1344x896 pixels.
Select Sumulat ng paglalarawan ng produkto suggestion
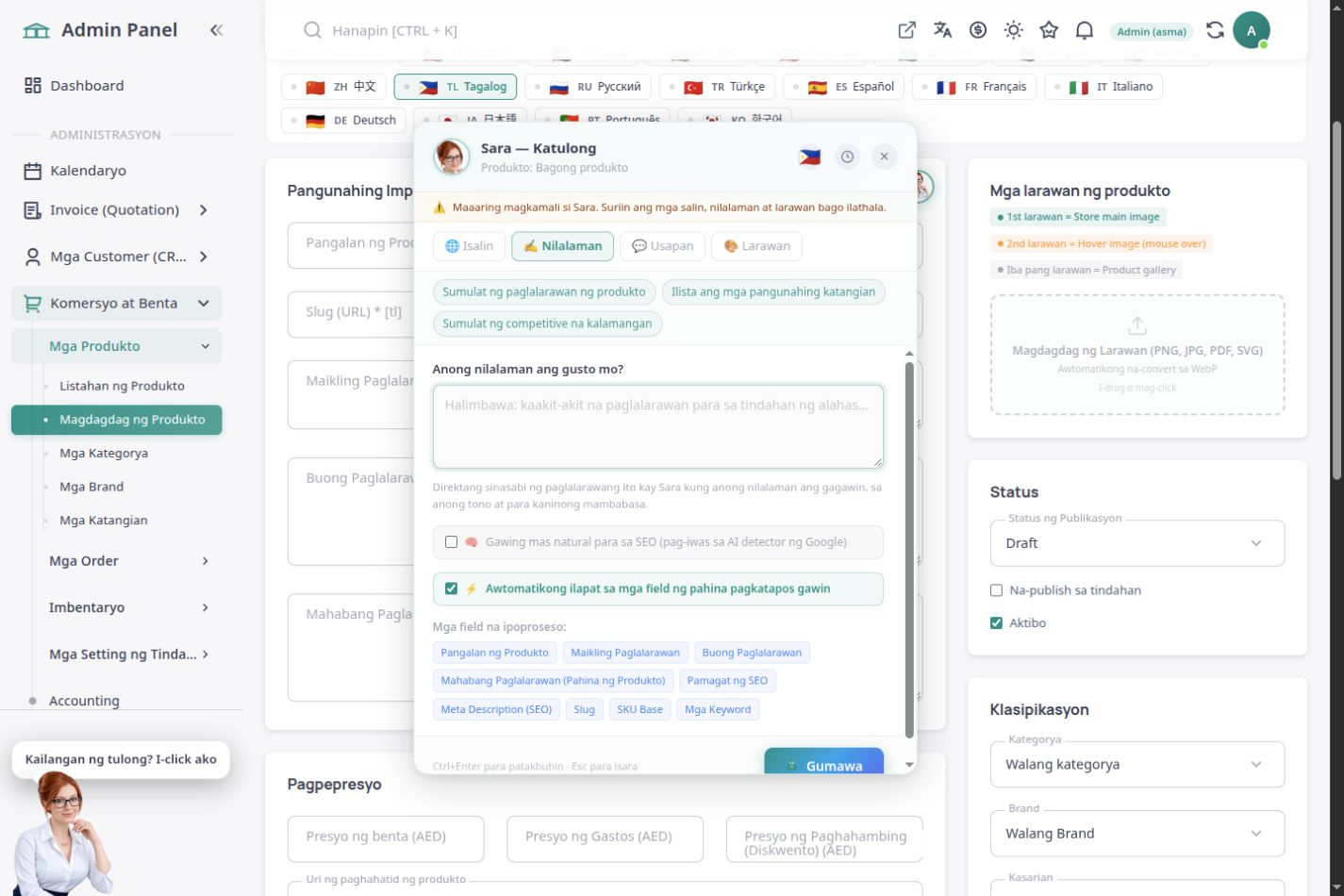click(544, 291)
